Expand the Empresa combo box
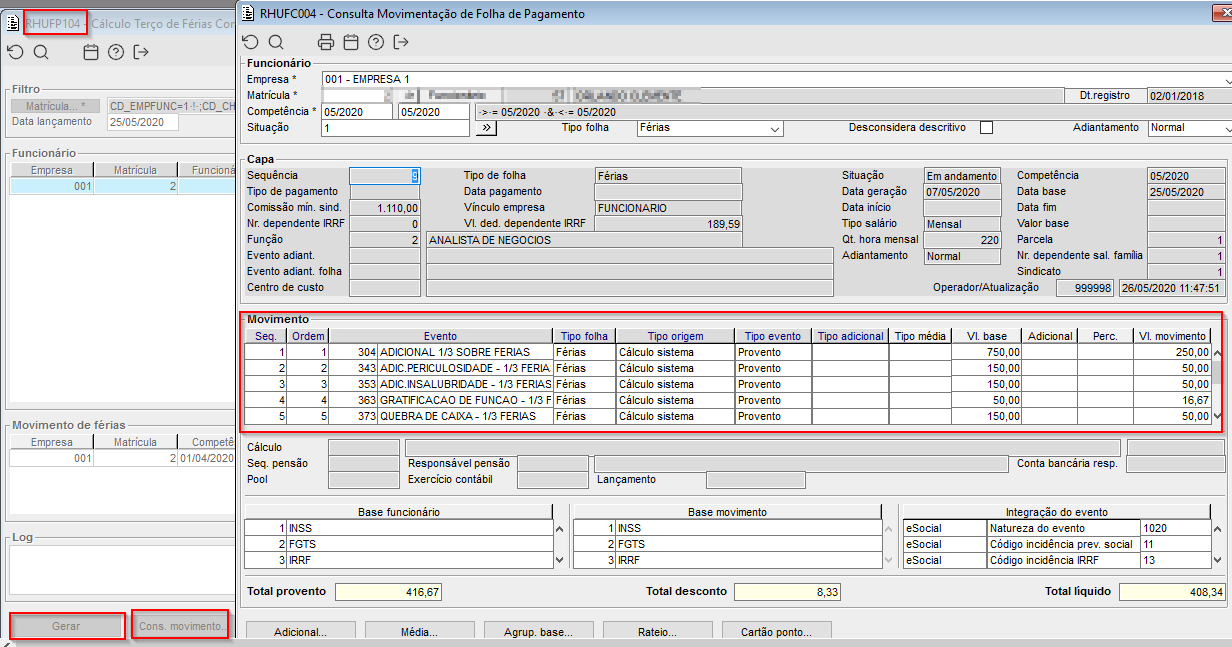 pos(1225,79)
